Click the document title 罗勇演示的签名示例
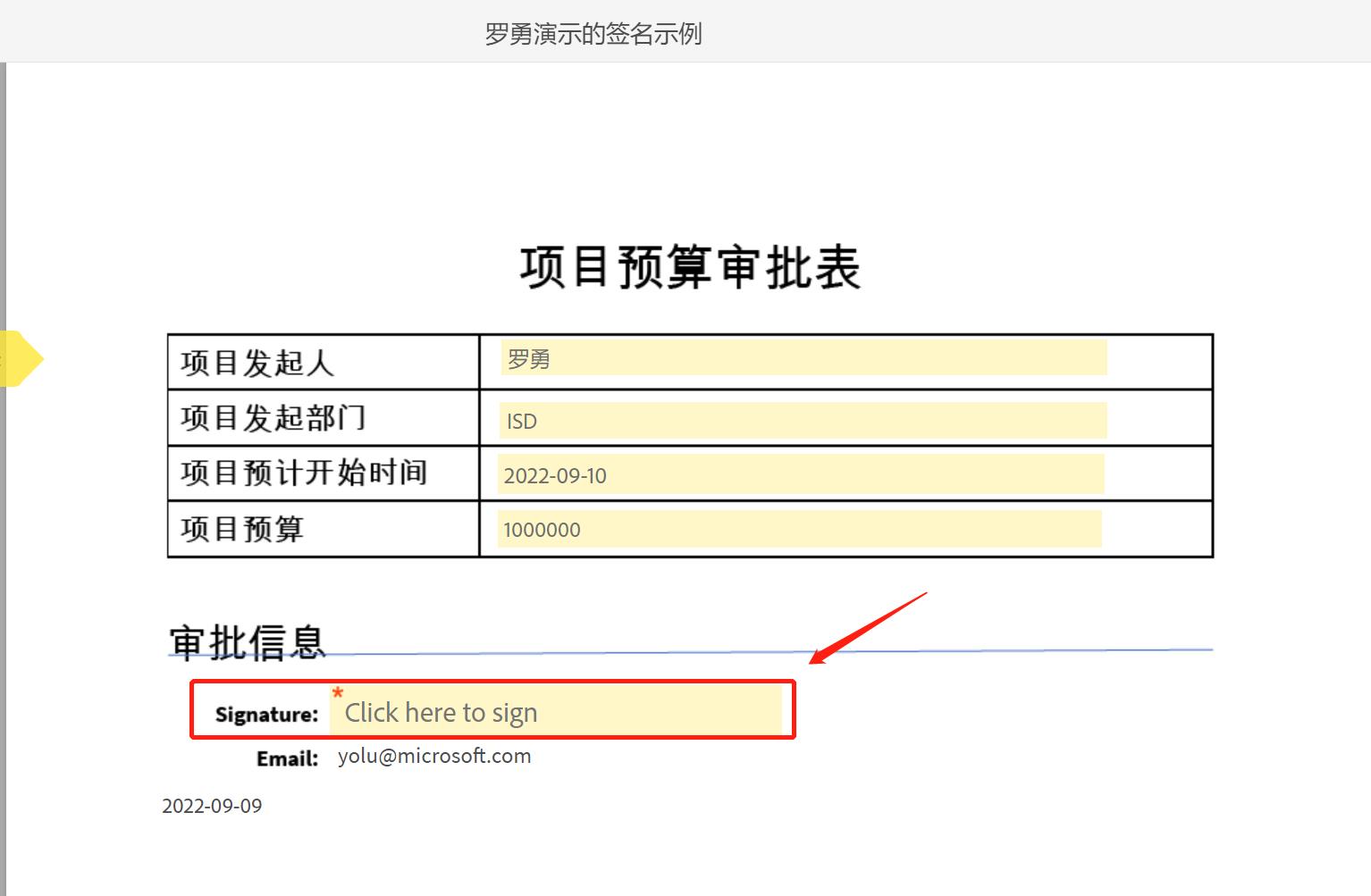The image size is (1371, 896). [593, 34]
